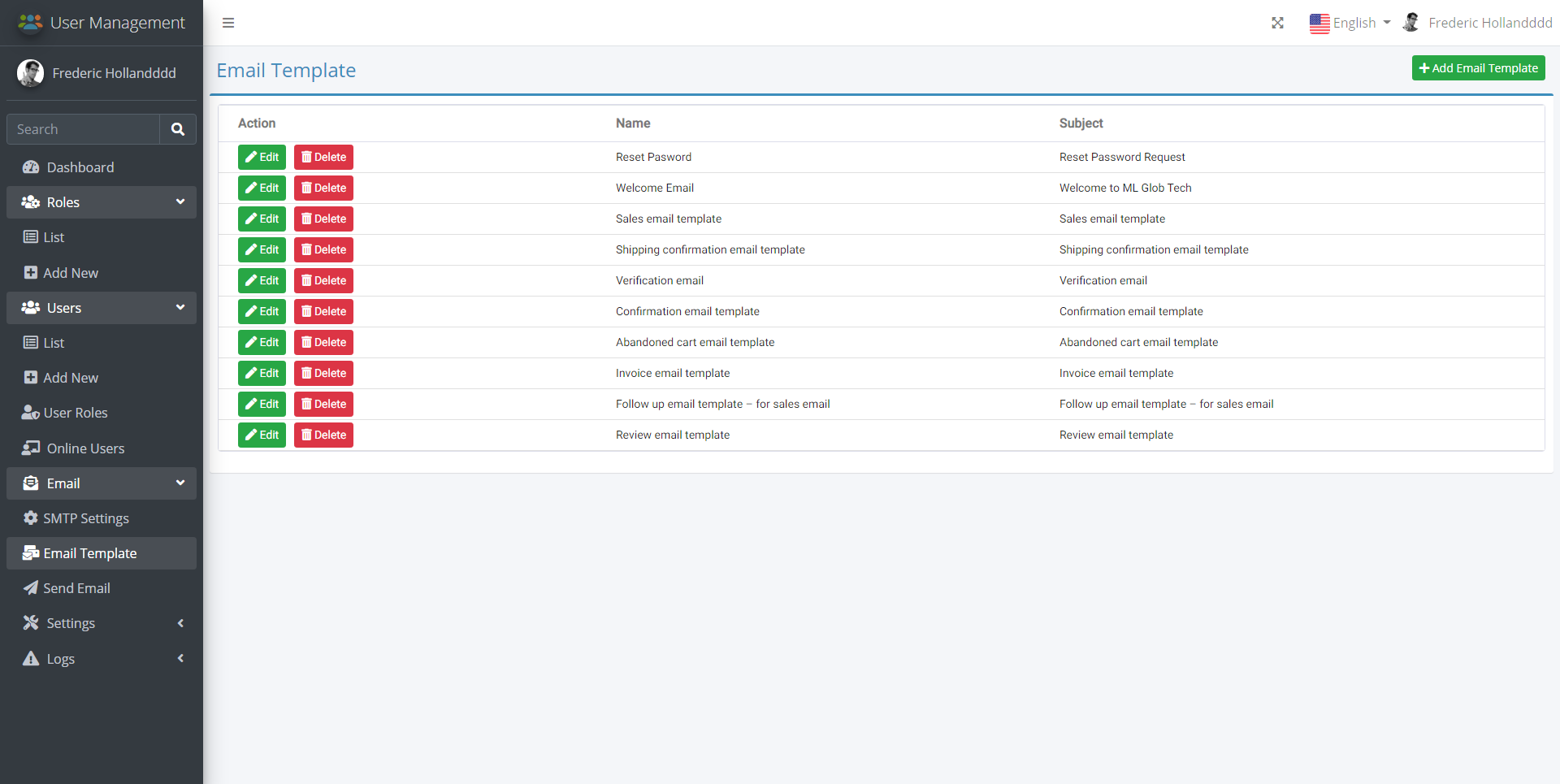
Task: Click the Frederic Hollandddd top-bar name
Action: [1490, 23]
